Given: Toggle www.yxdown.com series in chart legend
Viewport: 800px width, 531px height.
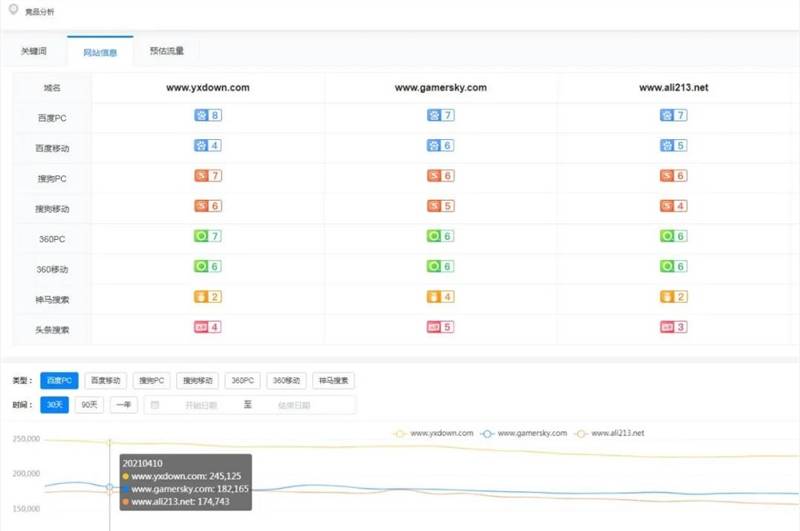Looking at the screenshot, I should 434,433.
